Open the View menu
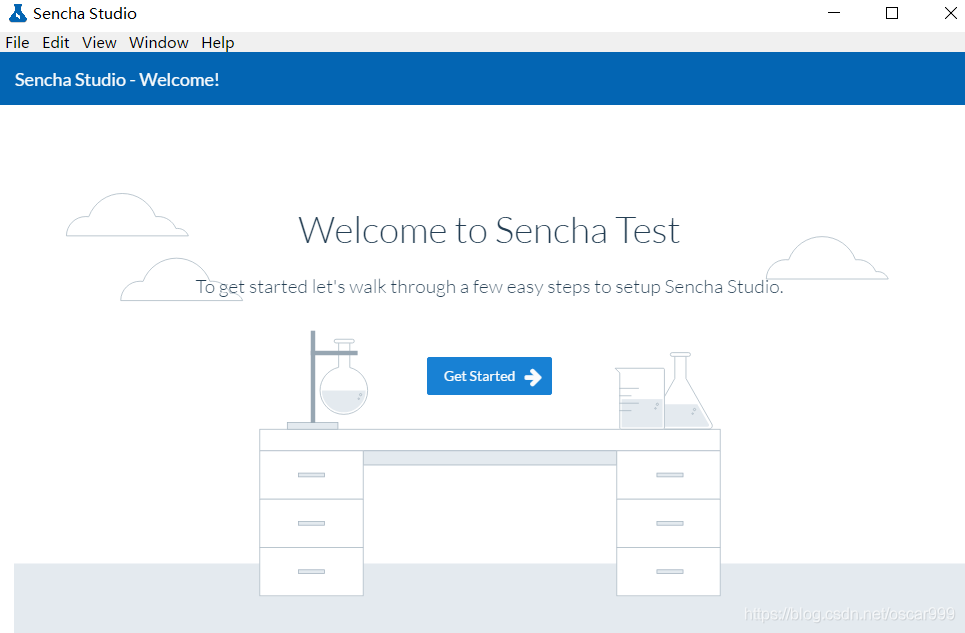 pos(99,42)
